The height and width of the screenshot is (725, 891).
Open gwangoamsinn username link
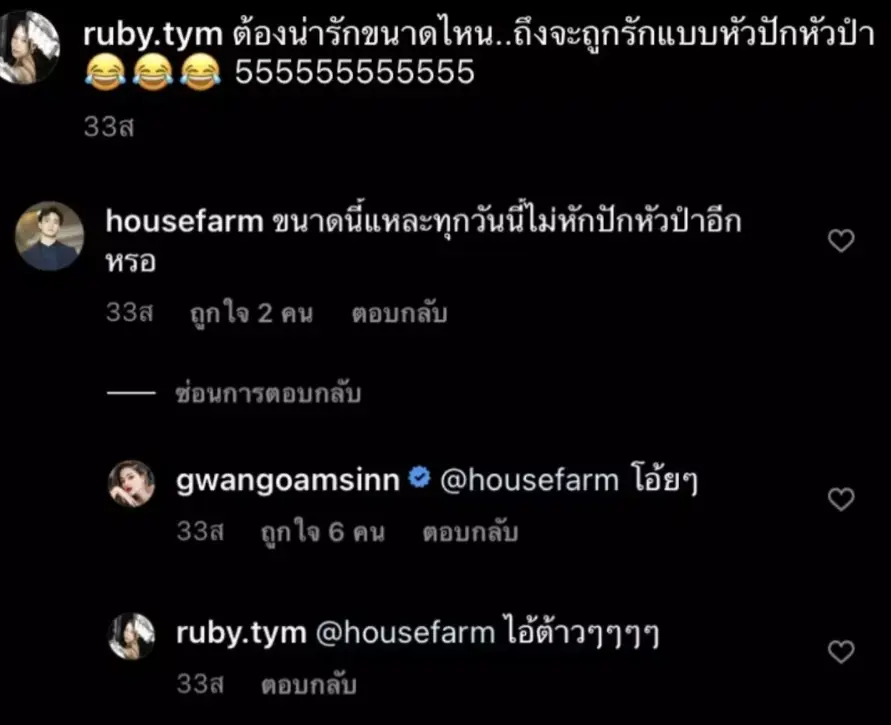click(x=288, y=481)
